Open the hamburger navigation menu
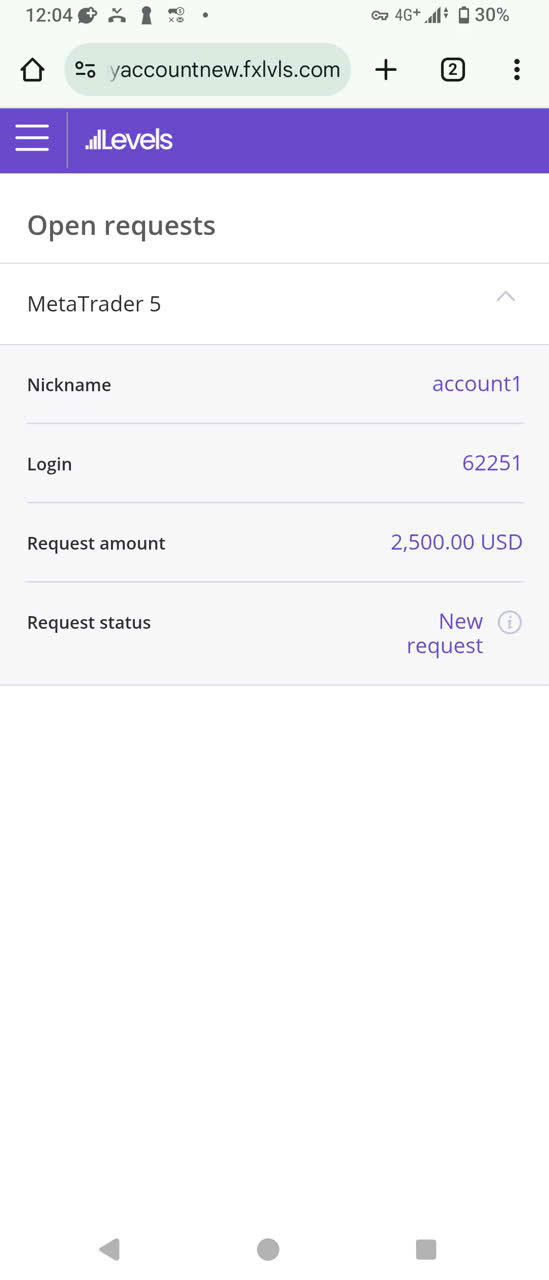Viewport: 549px width, 1280px height. [32, 139]
